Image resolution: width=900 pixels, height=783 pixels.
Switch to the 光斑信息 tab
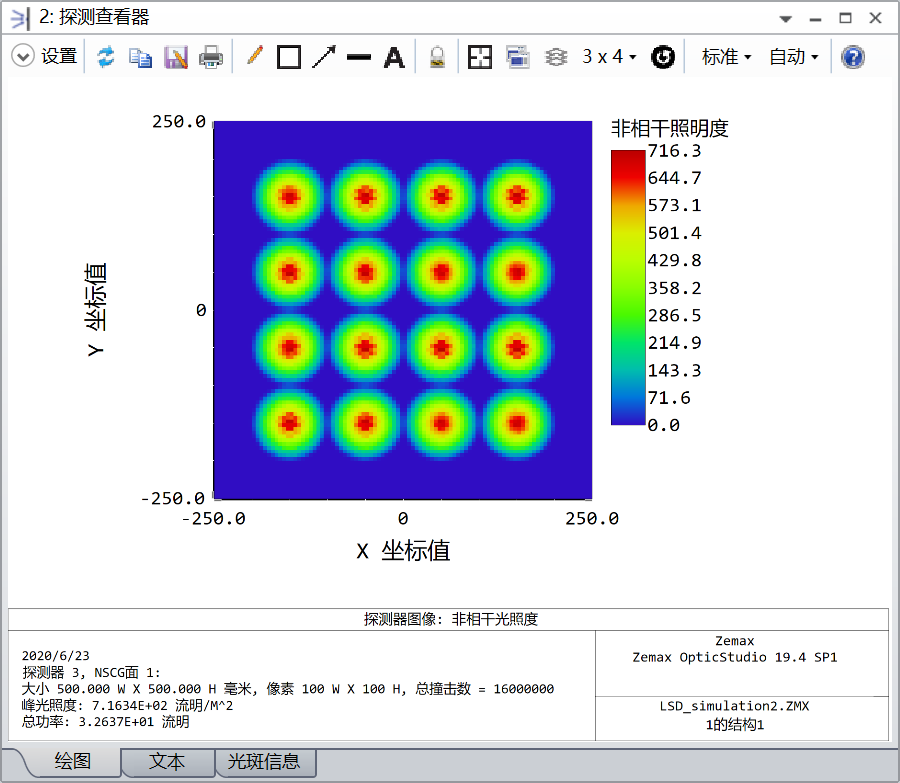click(265, 762)
